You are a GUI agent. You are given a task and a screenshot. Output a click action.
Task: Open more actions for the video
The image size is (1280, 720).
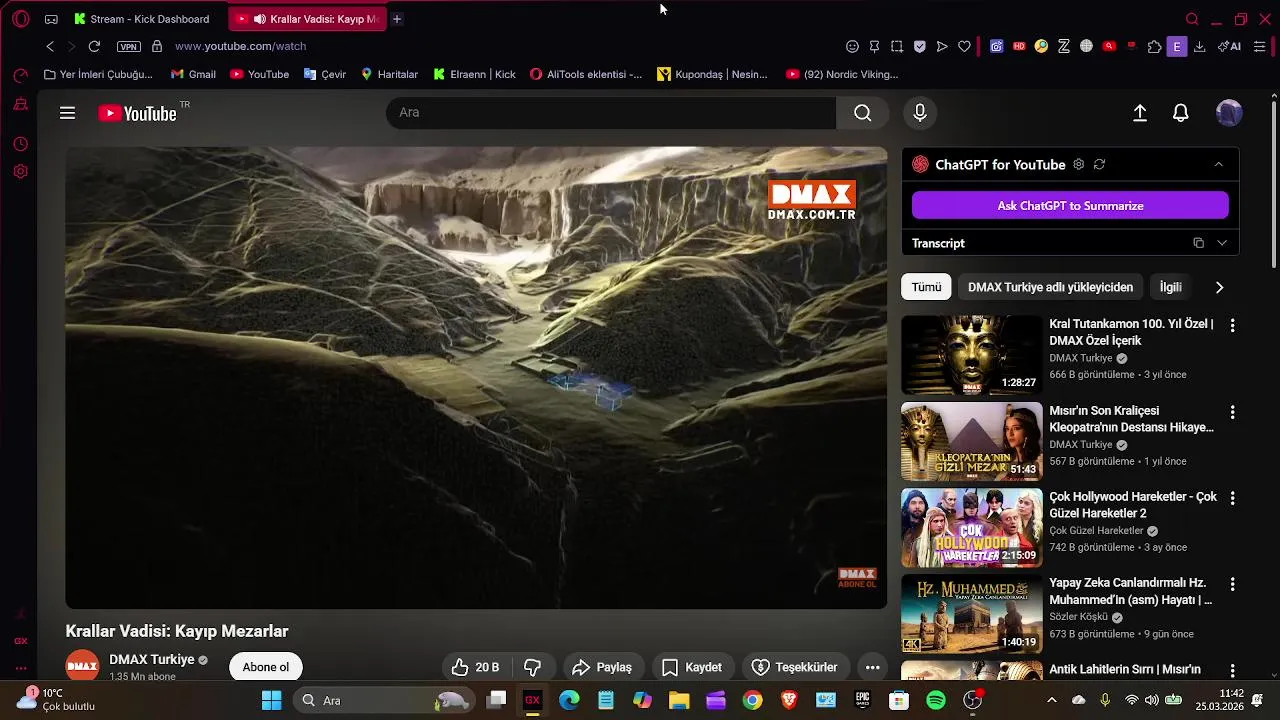point(872,667)
